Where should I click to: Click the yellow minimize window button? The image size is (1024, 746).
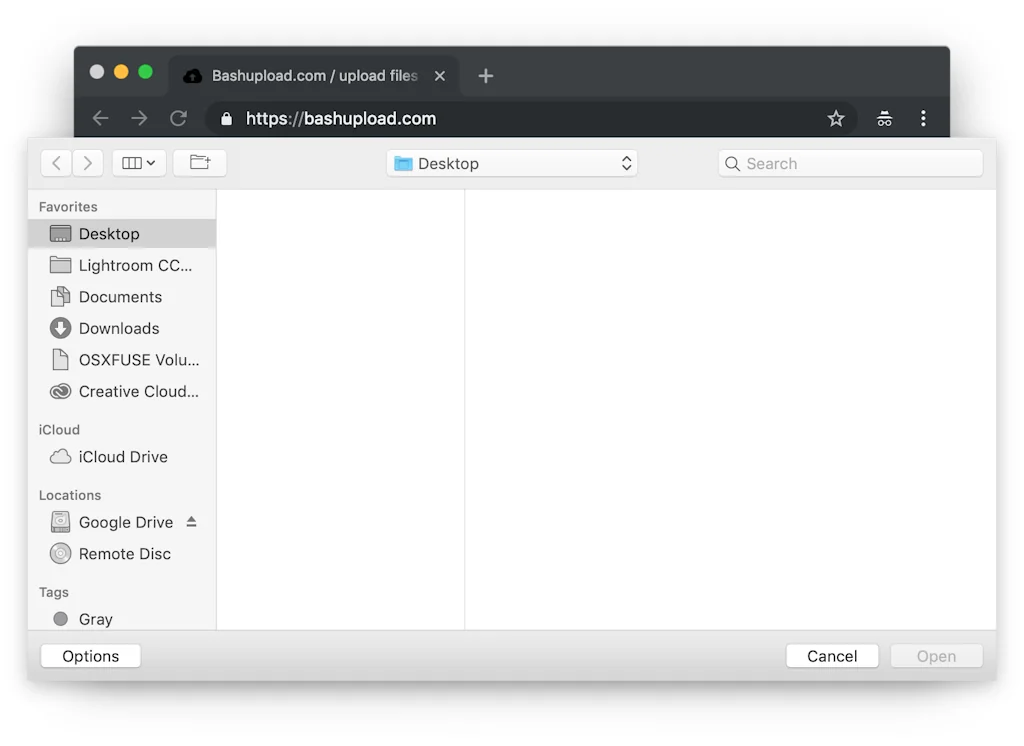tap(121, 72)
